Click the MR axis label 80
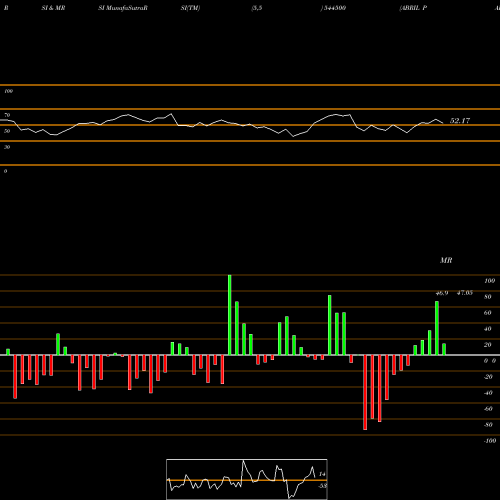Screen dimensions: 500x500 [488, 297]
